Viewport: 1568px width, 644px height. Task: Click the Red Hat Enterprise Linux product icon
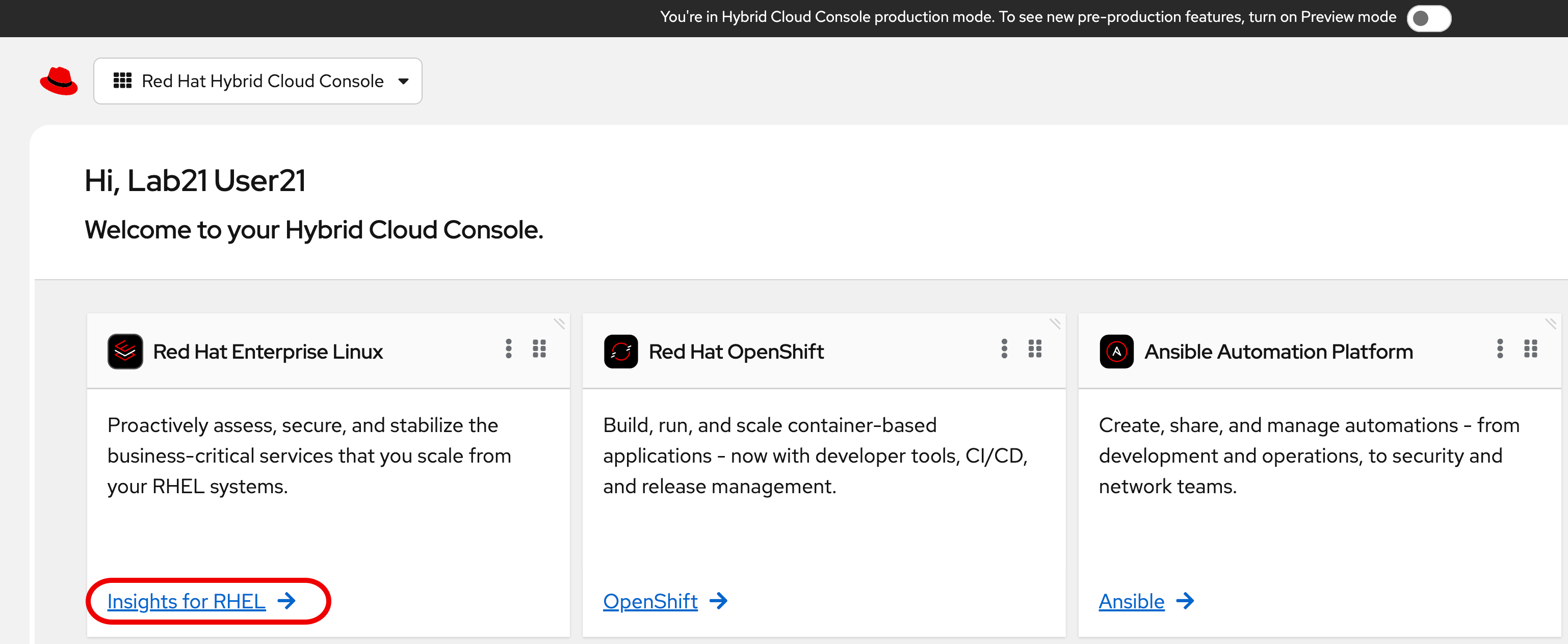[125, 352]
